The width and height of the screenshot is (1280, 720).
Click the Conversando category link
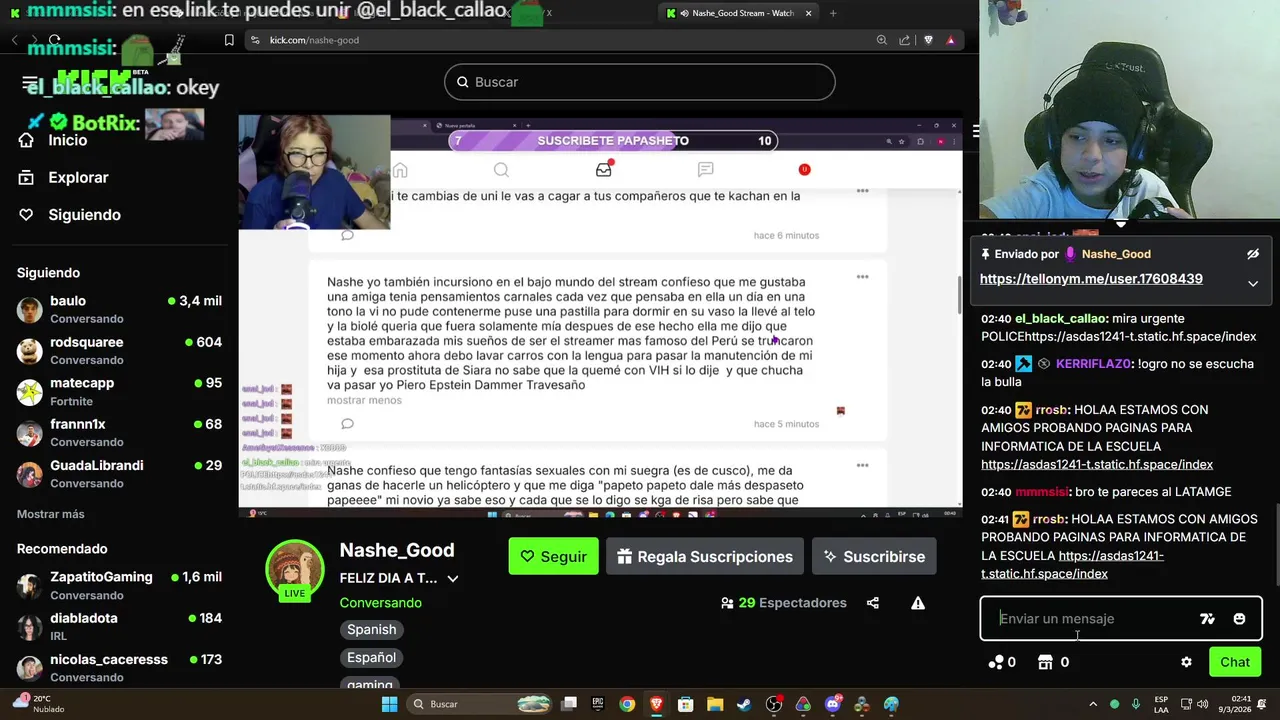[381, 603]
